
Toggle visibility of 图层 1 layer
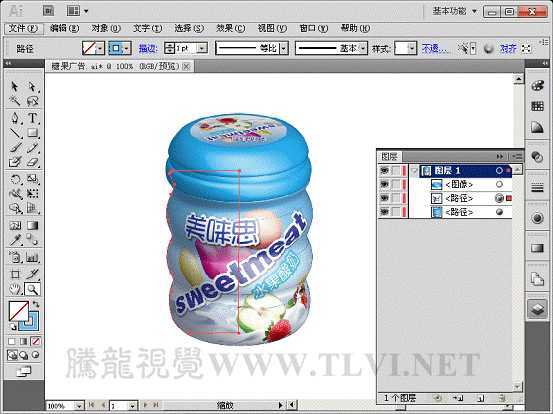pyautogui.click(x=384, y=171)
